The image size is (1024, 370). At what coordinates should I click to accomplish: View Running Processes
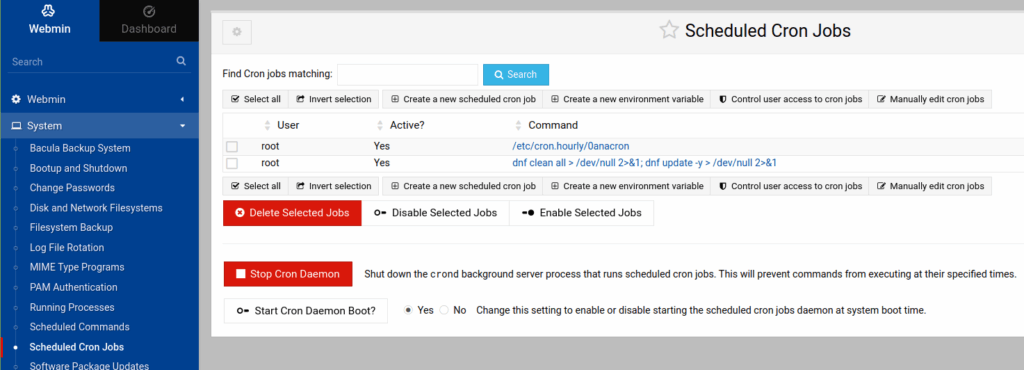click(x=72, y=307)
